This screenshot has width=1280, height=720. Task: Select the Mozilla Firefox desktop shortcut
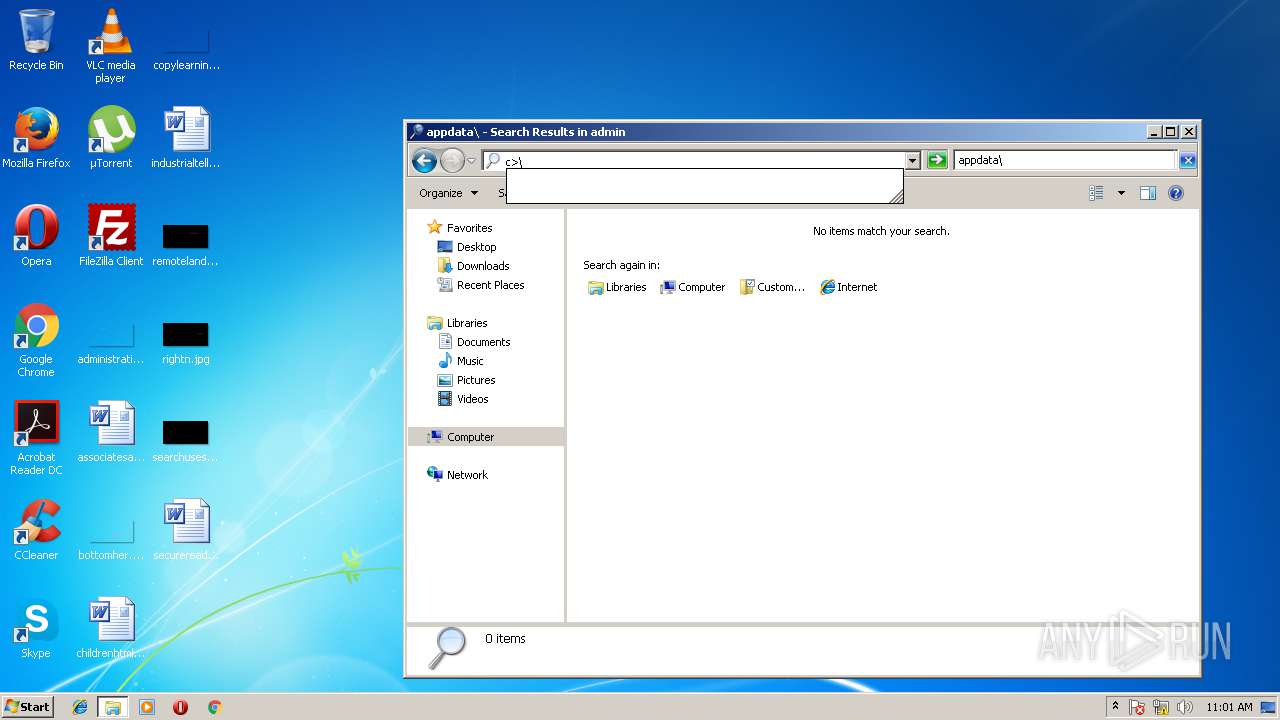tap(36, 138)
